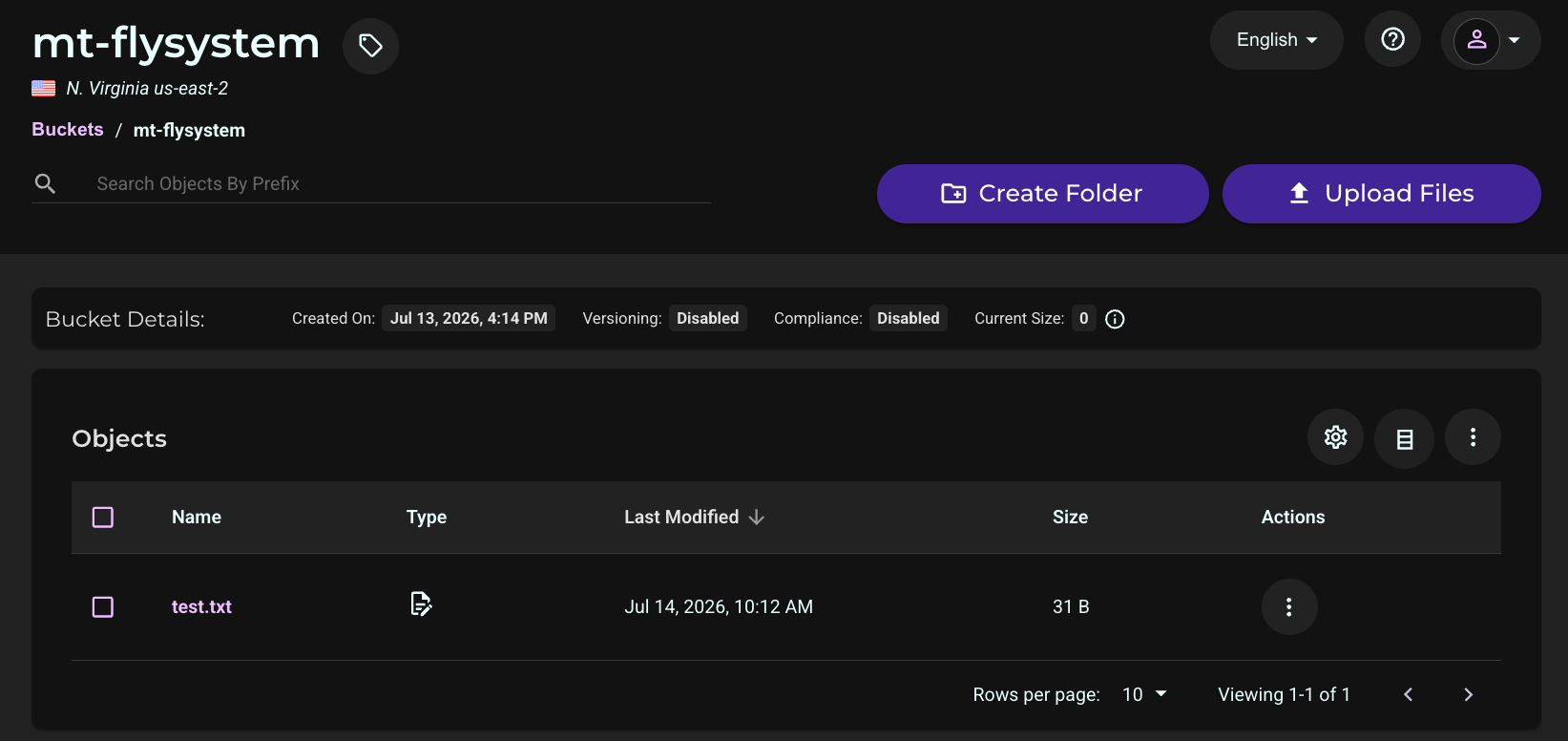Screen dimensions: 1568x741
Task: Go to the next page arrow
Action: [x=1469, y=694]
